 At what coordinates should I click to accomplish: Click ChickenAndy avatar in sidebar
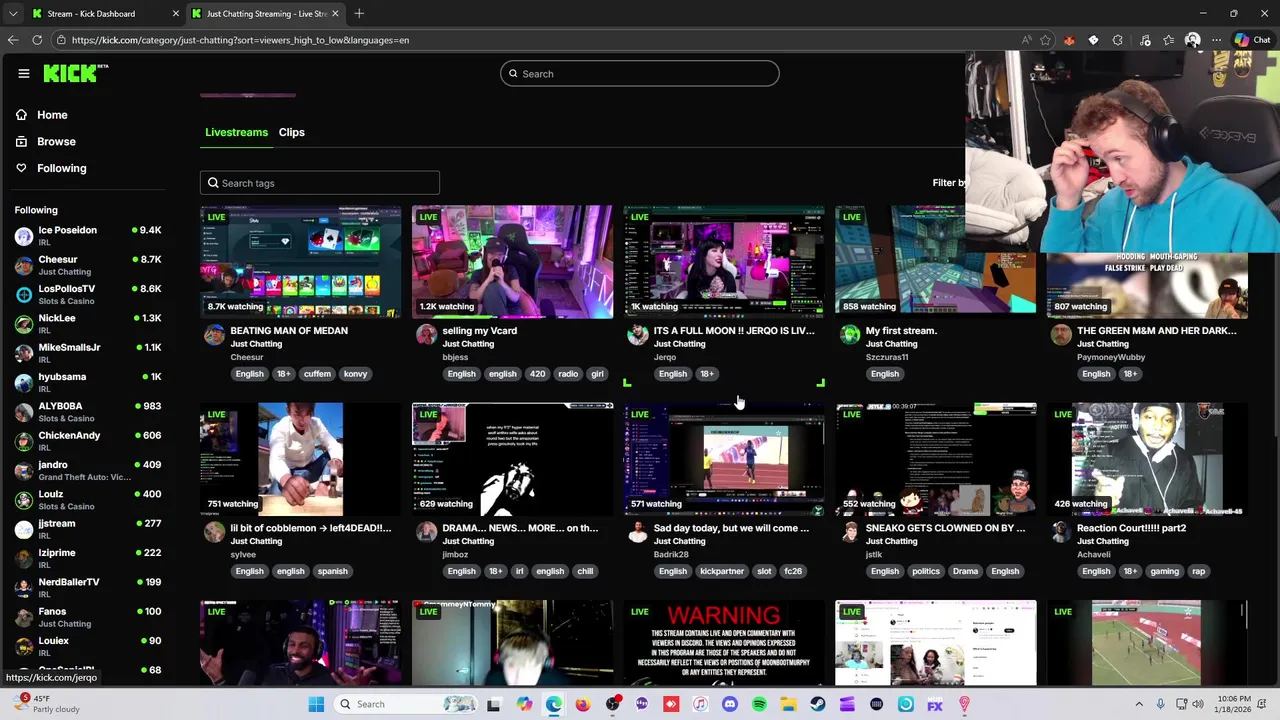point(24,441)
